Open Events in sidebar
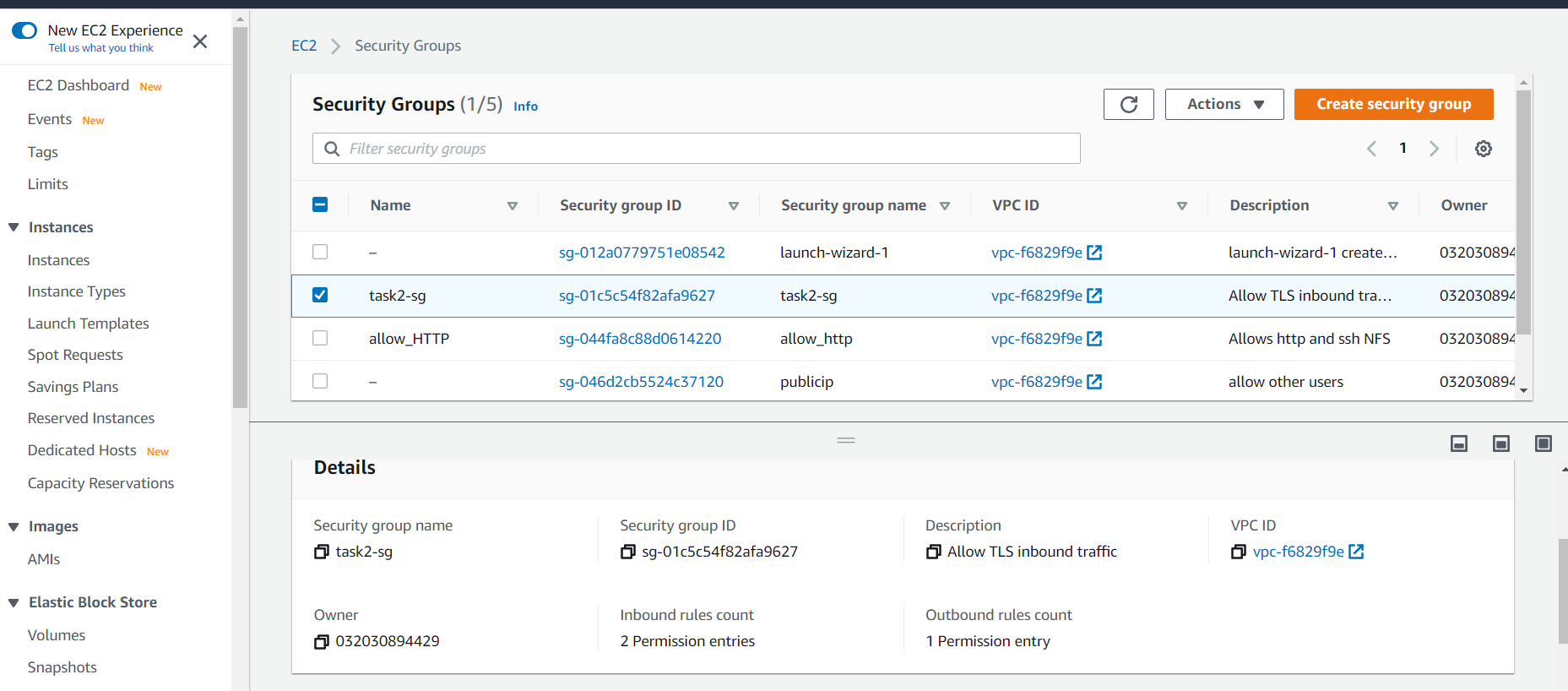 pos(50,119)
